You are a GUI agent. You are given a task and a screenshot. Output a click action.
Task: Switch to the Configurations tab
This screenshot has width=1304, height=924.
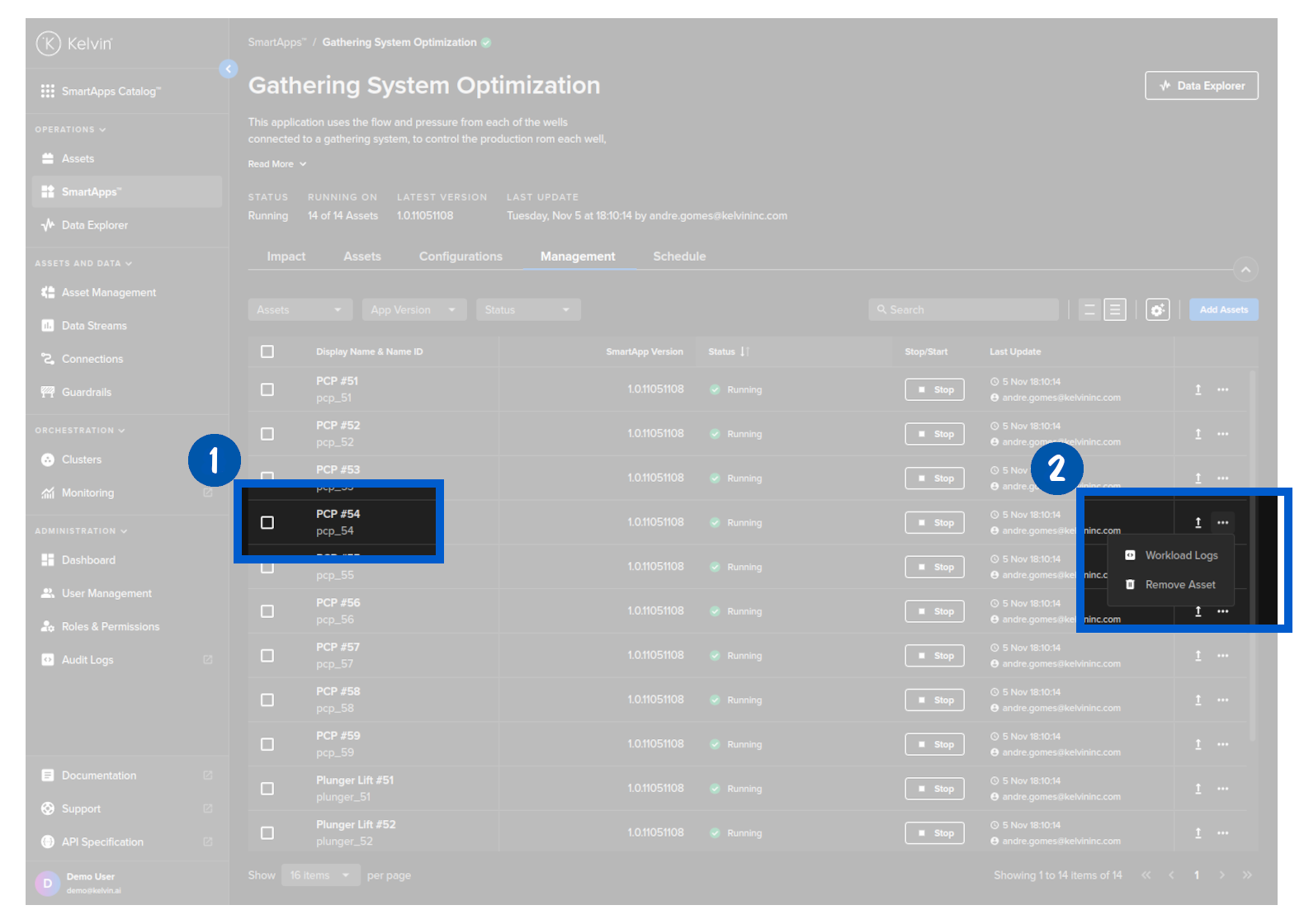click(x=461, y=257)
